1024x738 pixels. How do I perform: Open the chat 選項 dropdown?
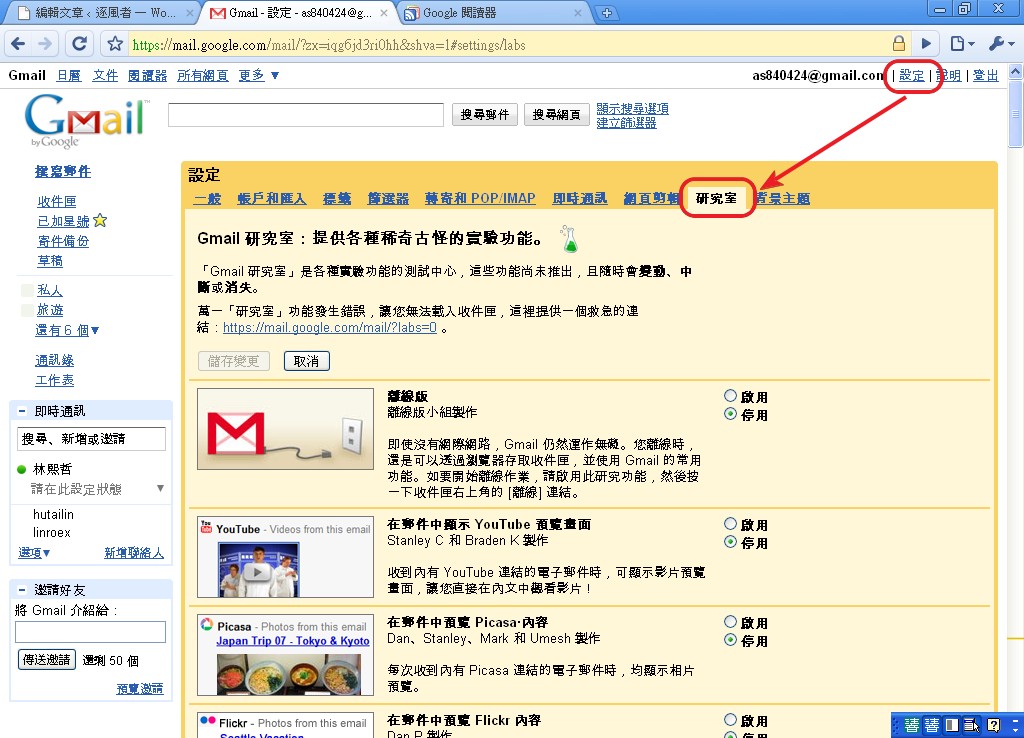(x=34, y=553)
